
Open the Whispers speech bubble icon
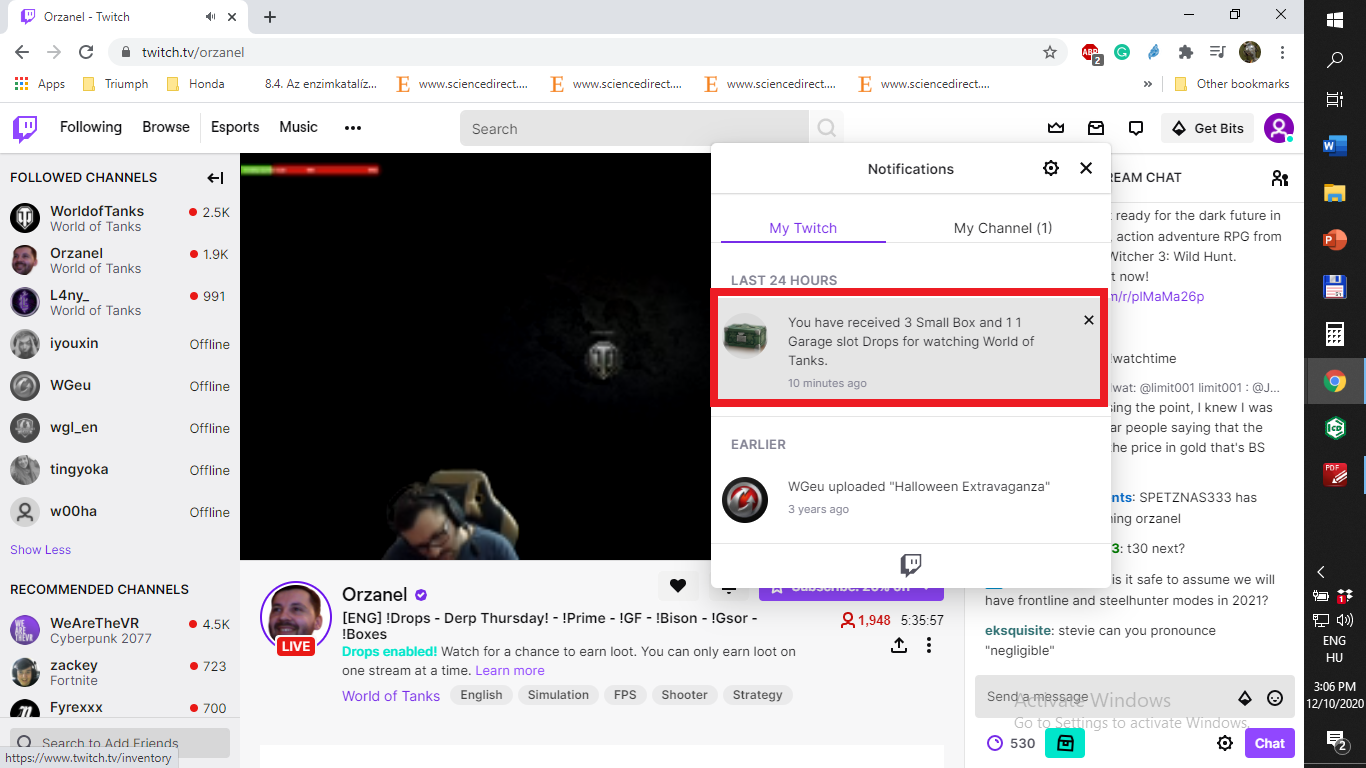[x=1136, y=128]
